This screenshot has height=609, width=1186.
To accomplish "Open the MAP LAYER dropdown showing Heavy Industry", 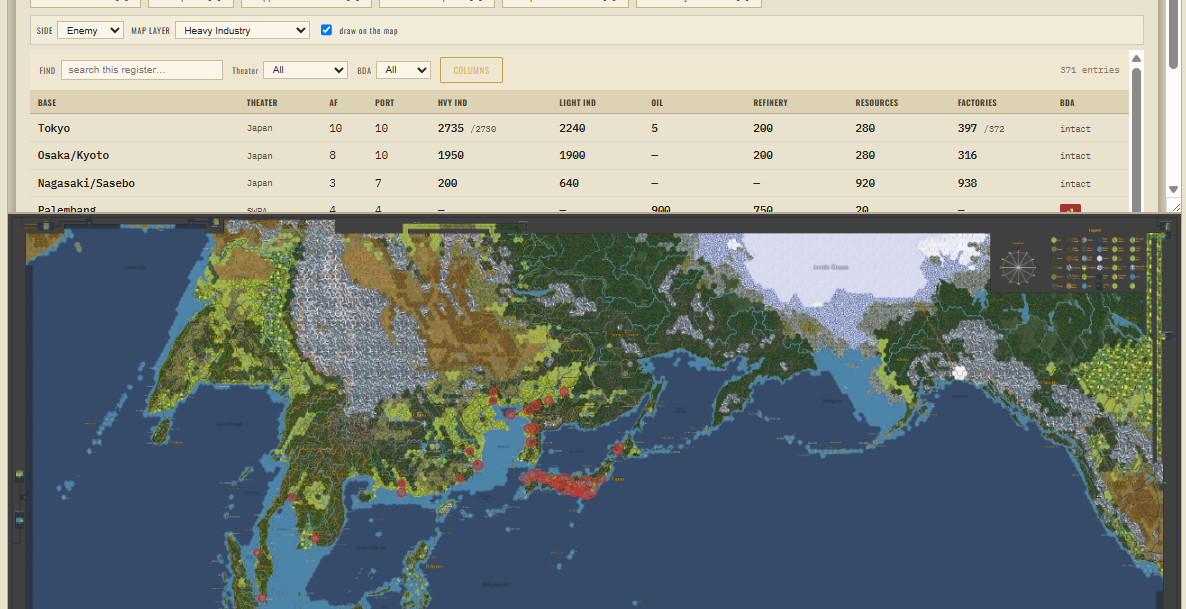I will click(x=242, y=30).
